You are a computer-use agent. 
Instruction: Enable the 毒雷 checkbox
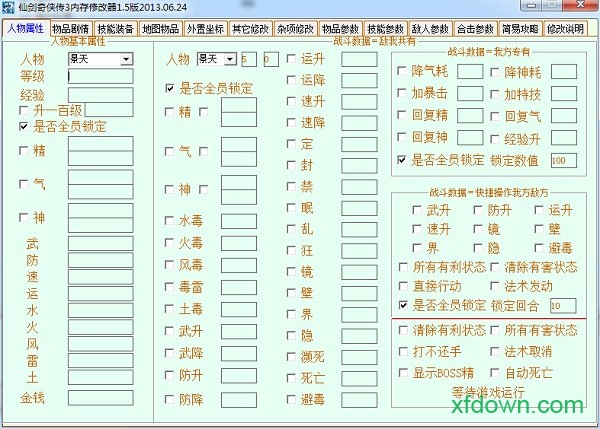(169, 287)
